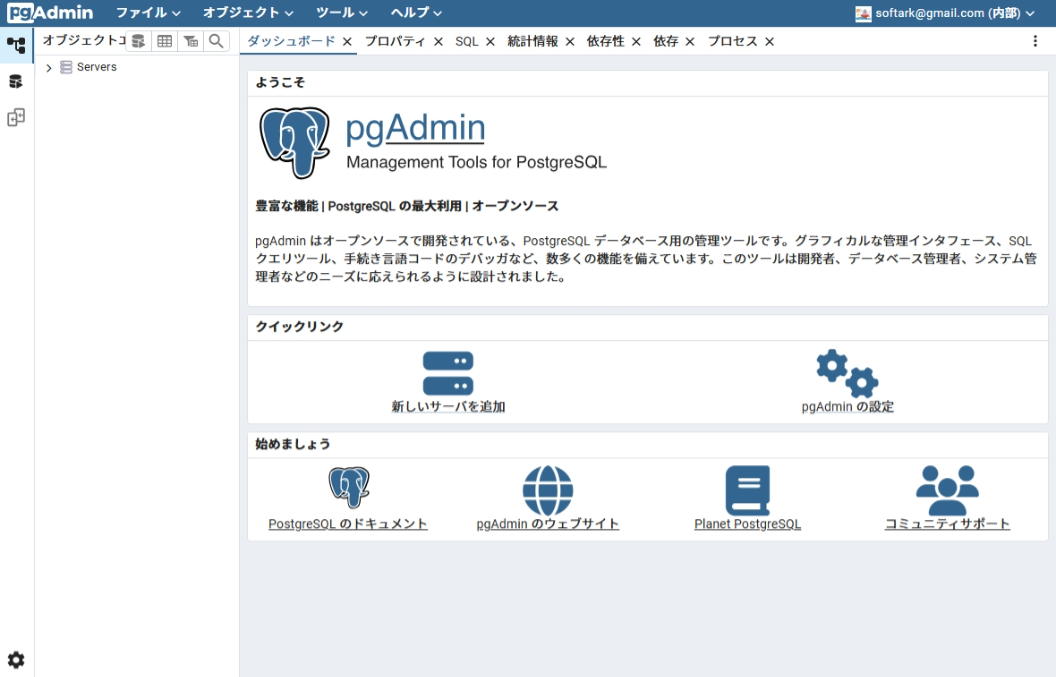Open the softark@gmail.com account dropdown
This screenshot has width=1056, height=677.
945,13
